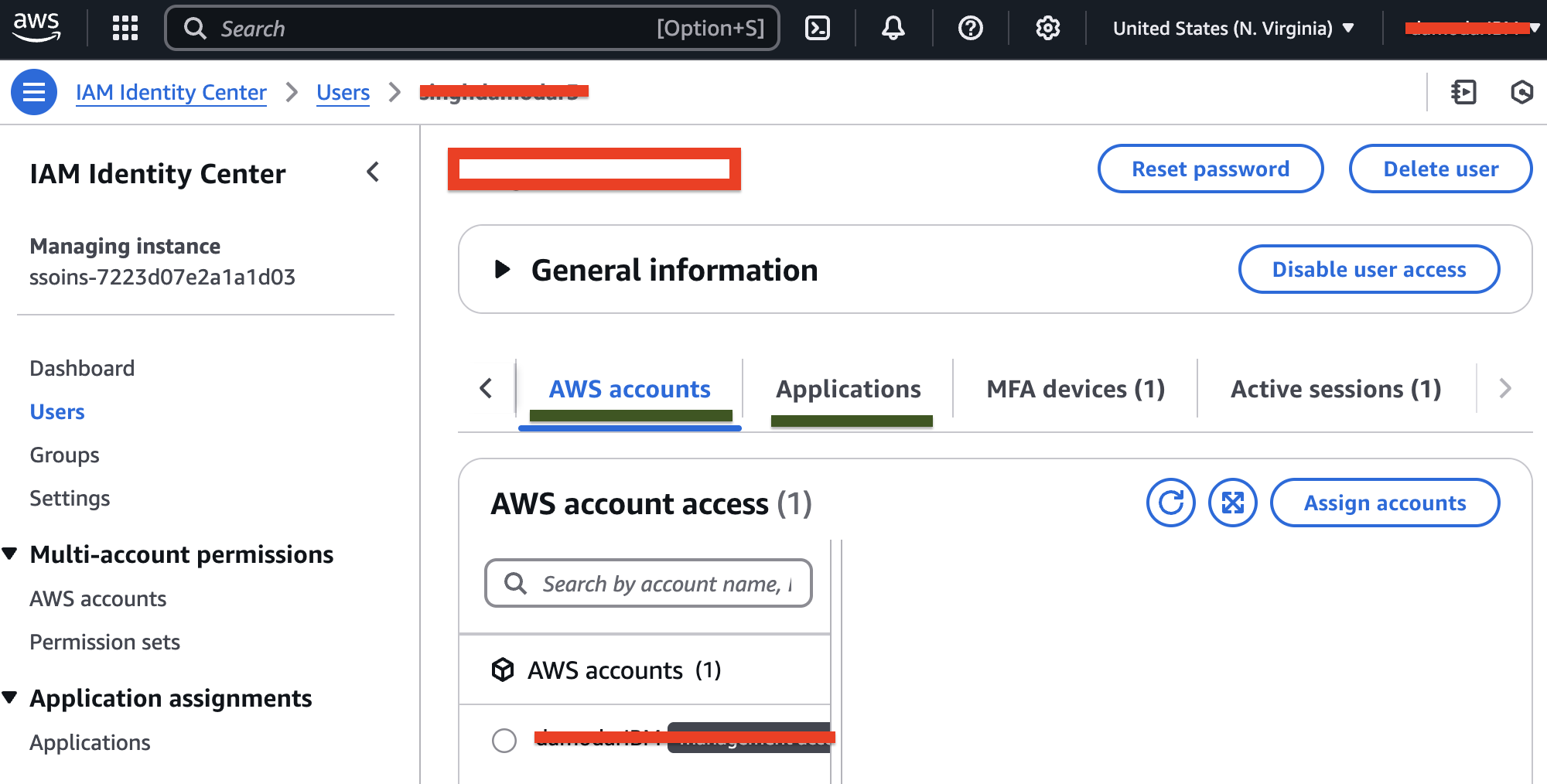1547x784 pixels.
Task: Launch CloudShell from the top bar
Action: click(817, 29)
